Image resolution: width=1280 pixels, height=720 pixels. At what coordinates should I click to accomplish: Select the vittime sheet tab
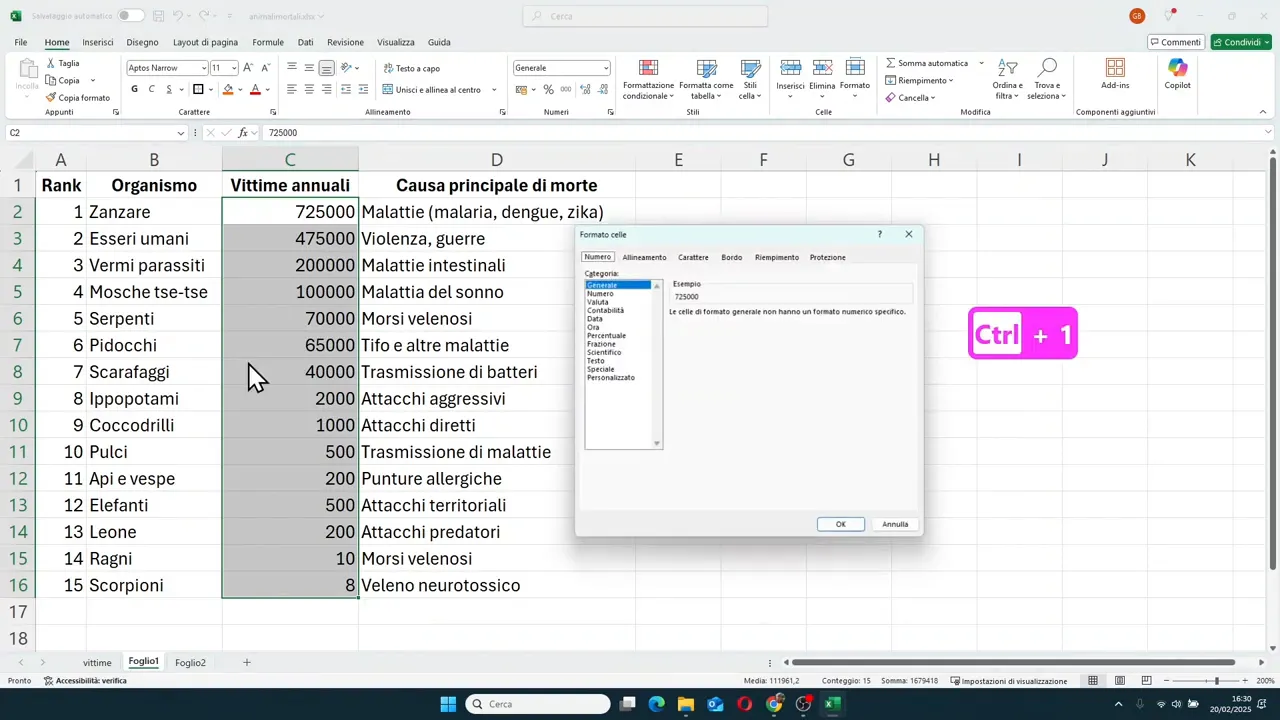[x=97, y=662]
